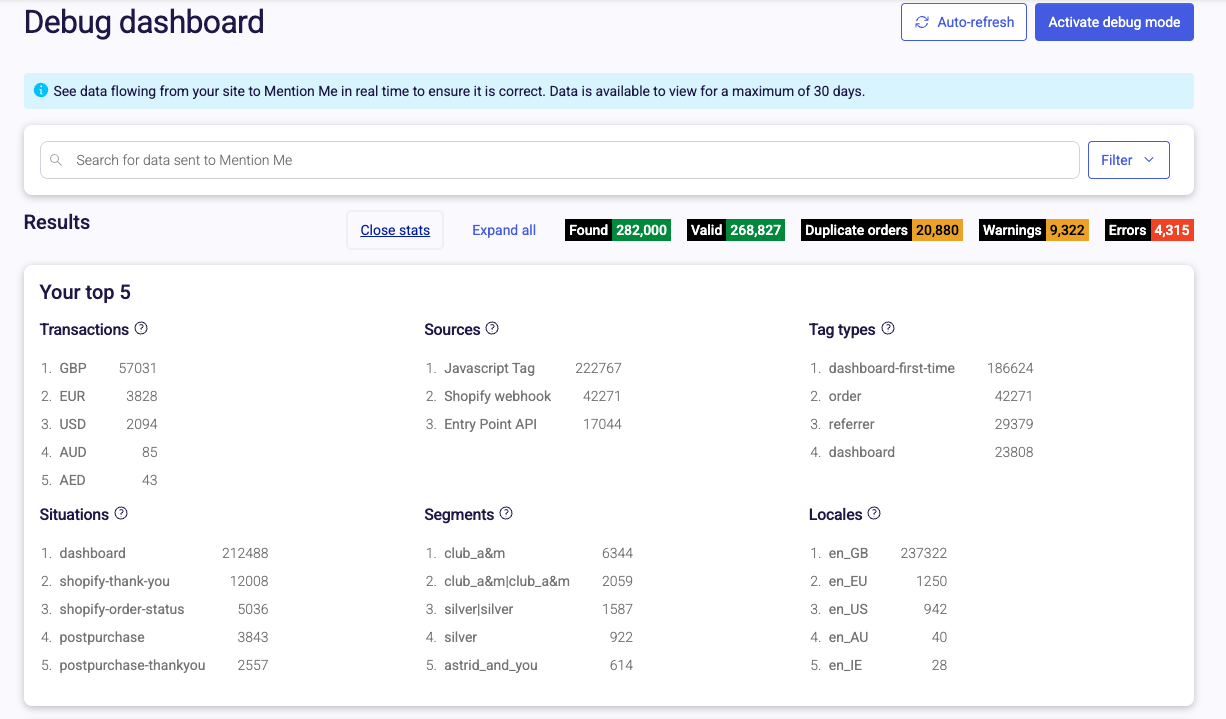1226x719 pixels.
Task: Click the help icon beside Locales
Action: tap(874, 514)
